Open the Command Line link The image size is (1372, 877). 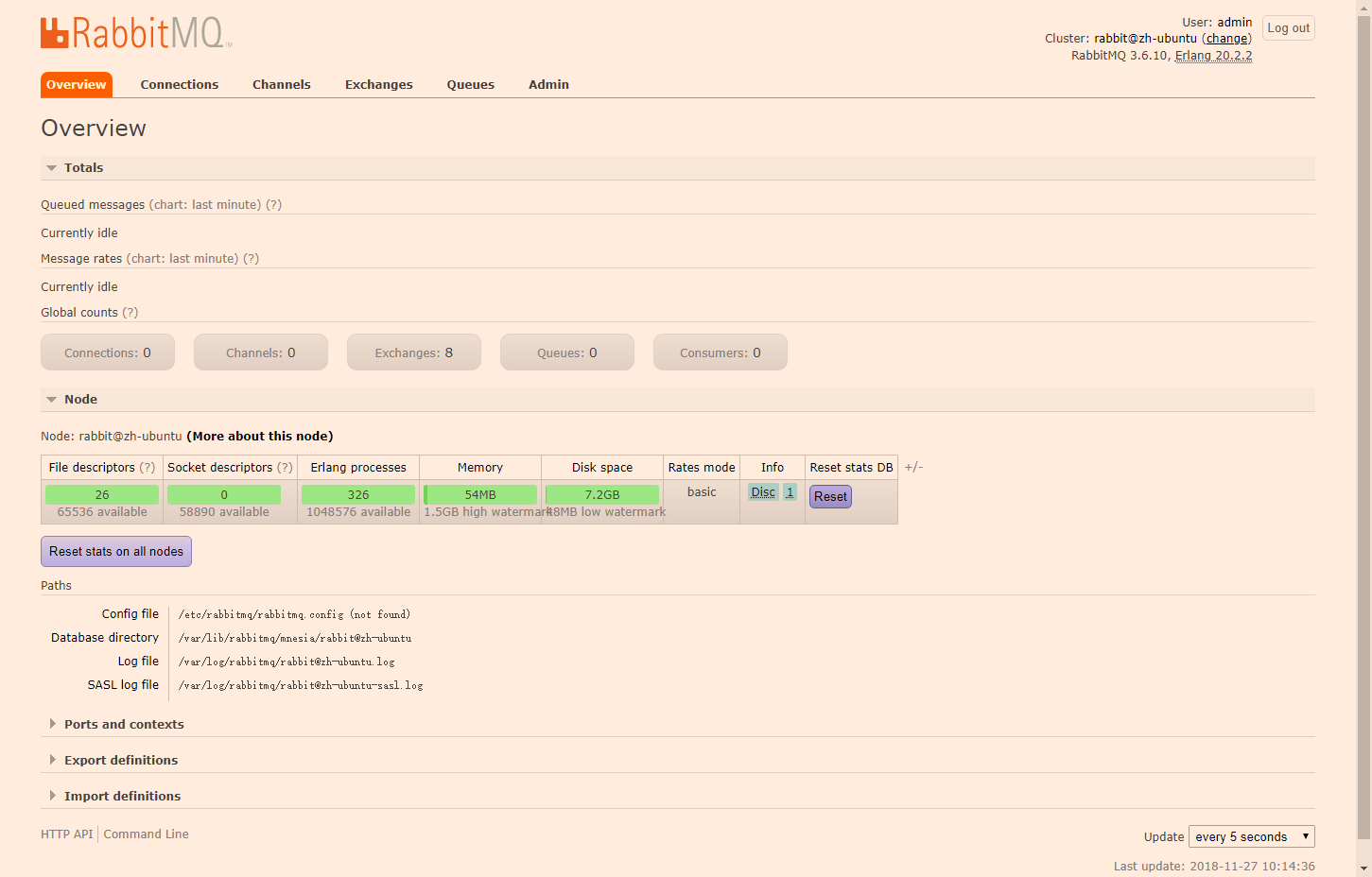coord(147,834)
